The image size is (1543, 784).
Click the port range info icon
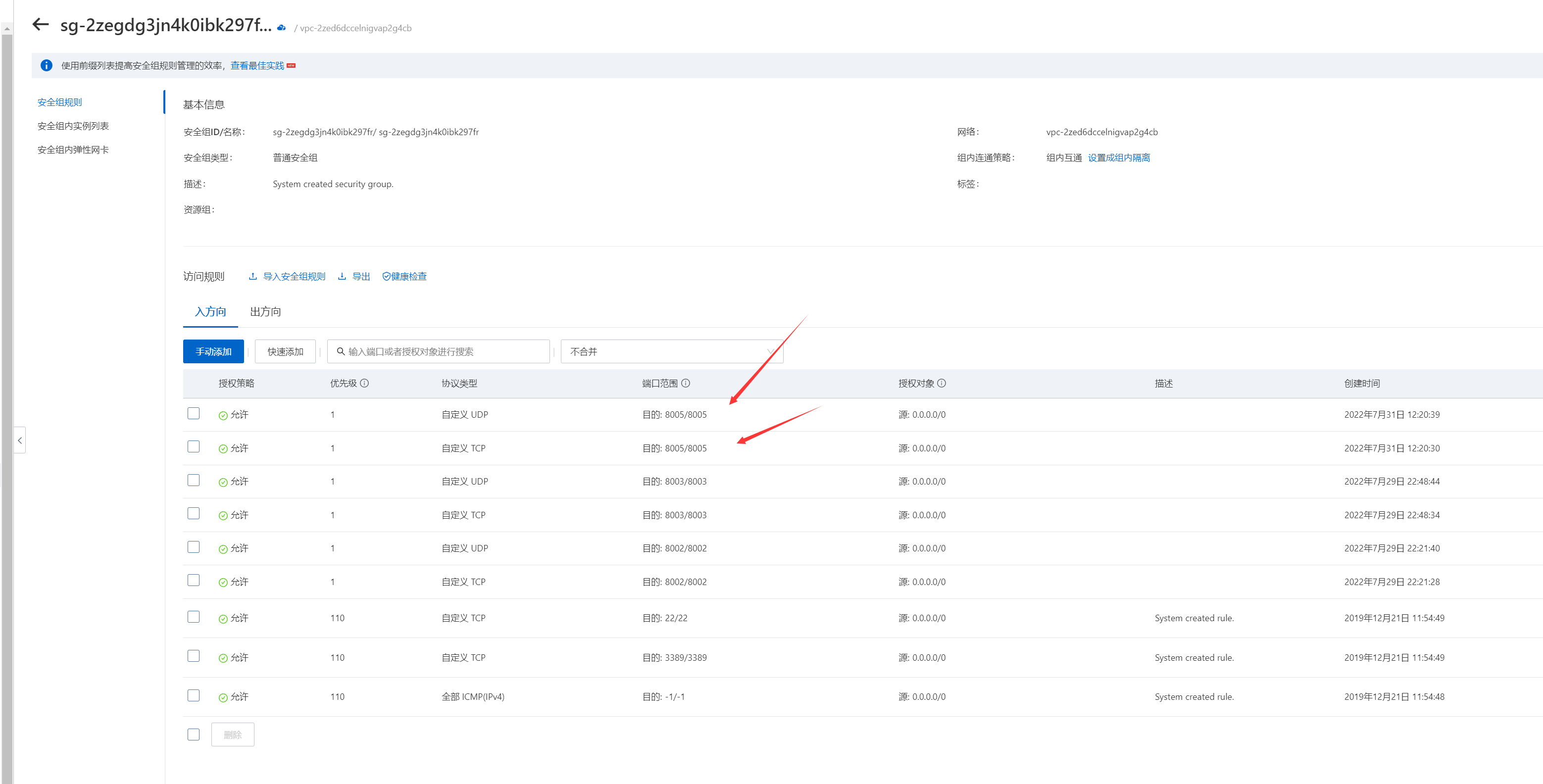pos(686,383)
